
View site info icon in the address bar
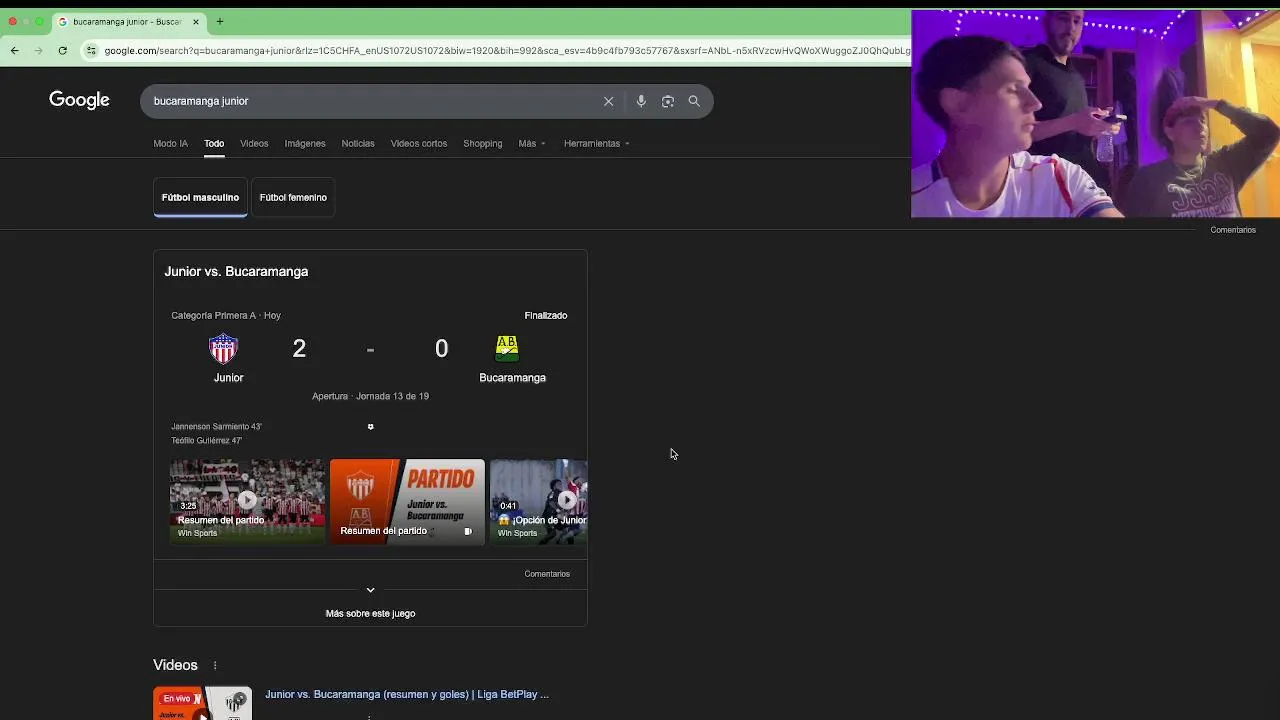tap(91, 50)
